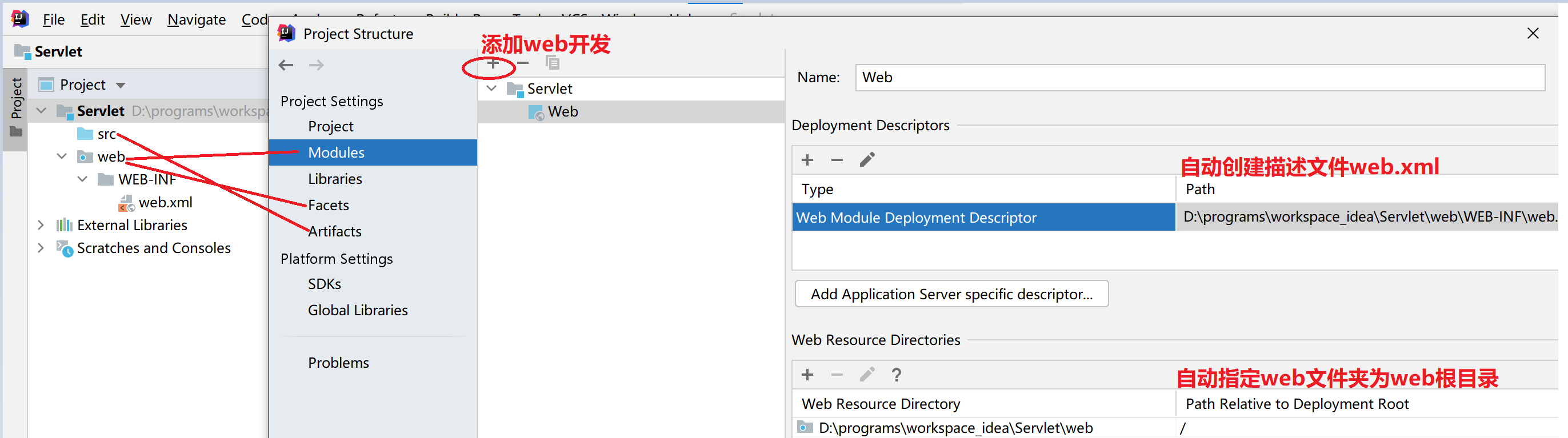The width and height of the screenshot is (1568, 438).
Task: Expand the External Libraries node
Action: 41,225
